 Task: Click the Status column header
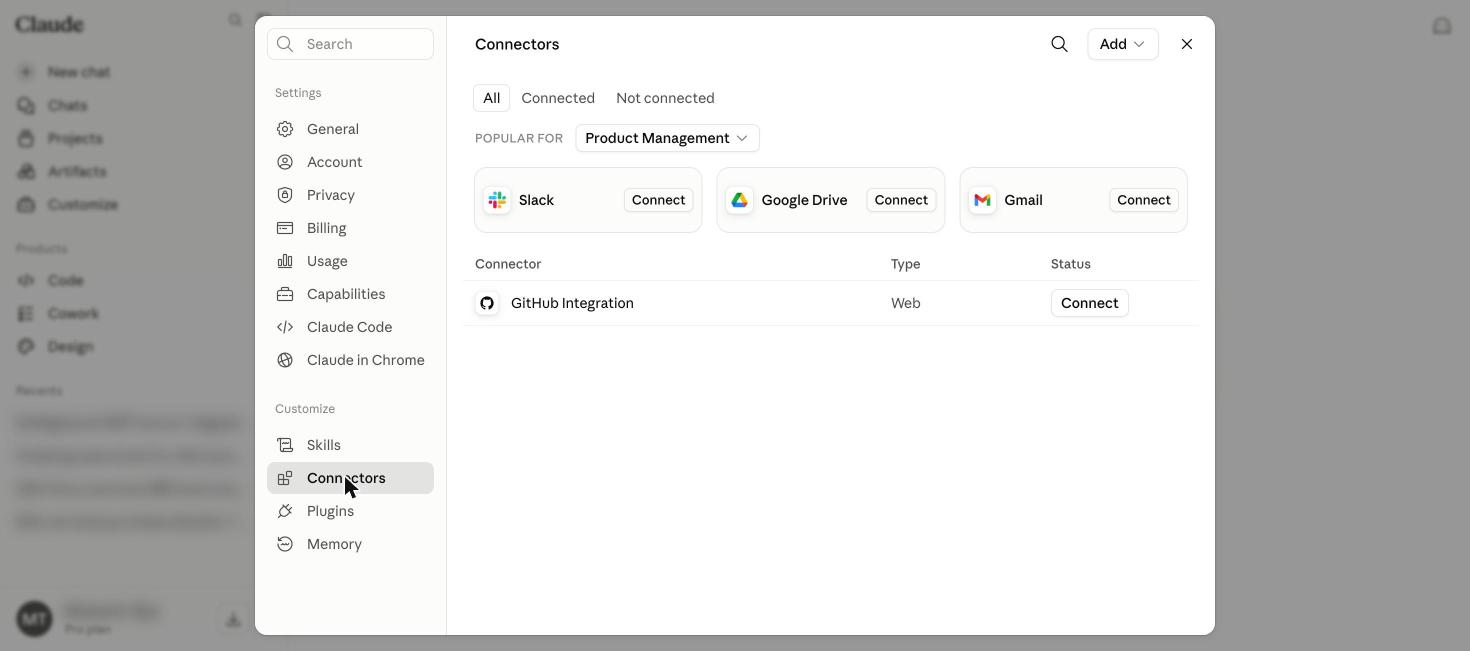click(1071, 264)
